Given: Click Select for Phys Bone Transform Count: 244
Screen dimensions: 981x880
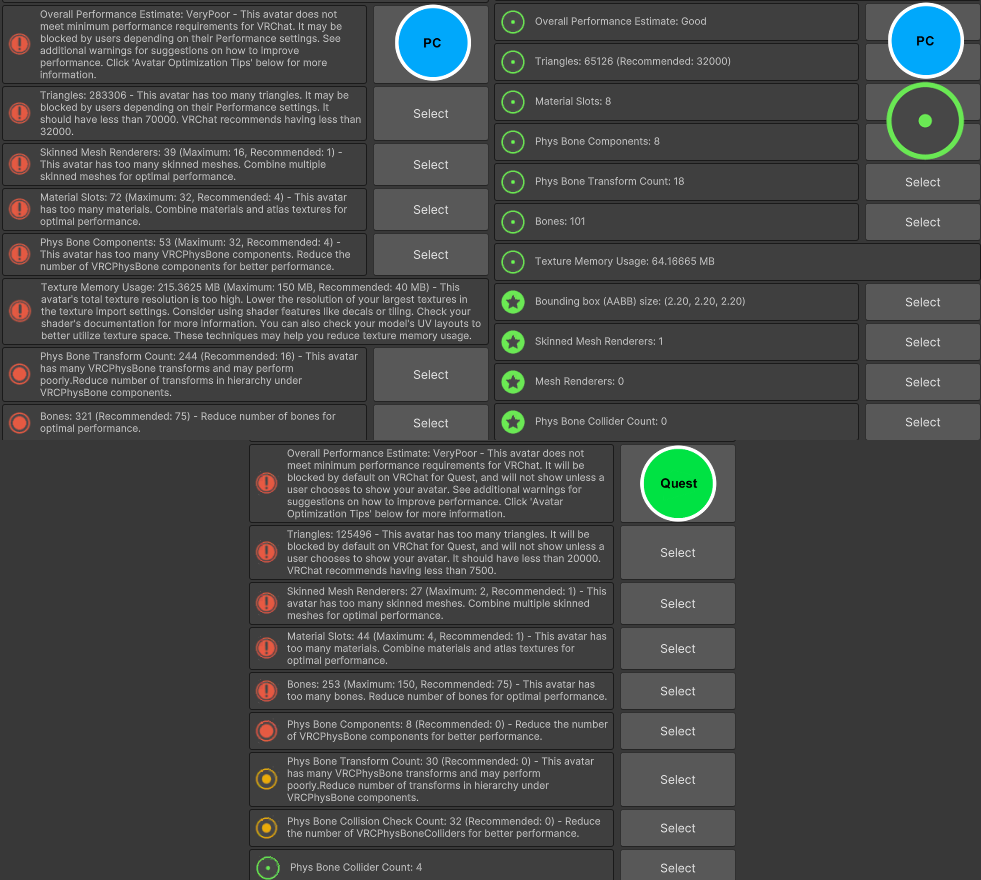Looking at the screenshot, I should (x=430, y=375).
